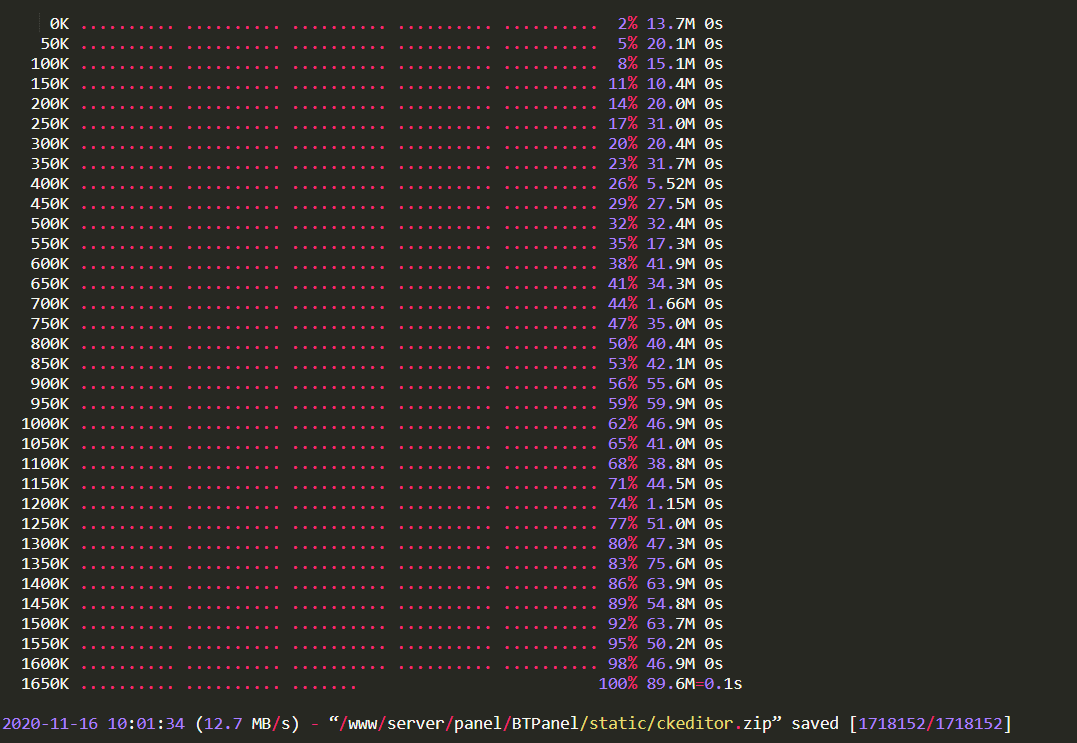Click the 150K offset label

tap(49, 84)
